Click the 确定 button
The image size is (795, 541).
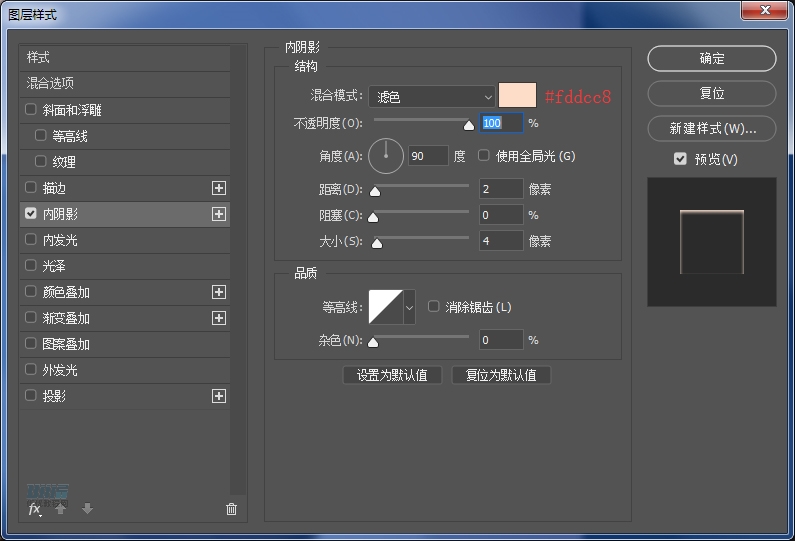point(711,59)
